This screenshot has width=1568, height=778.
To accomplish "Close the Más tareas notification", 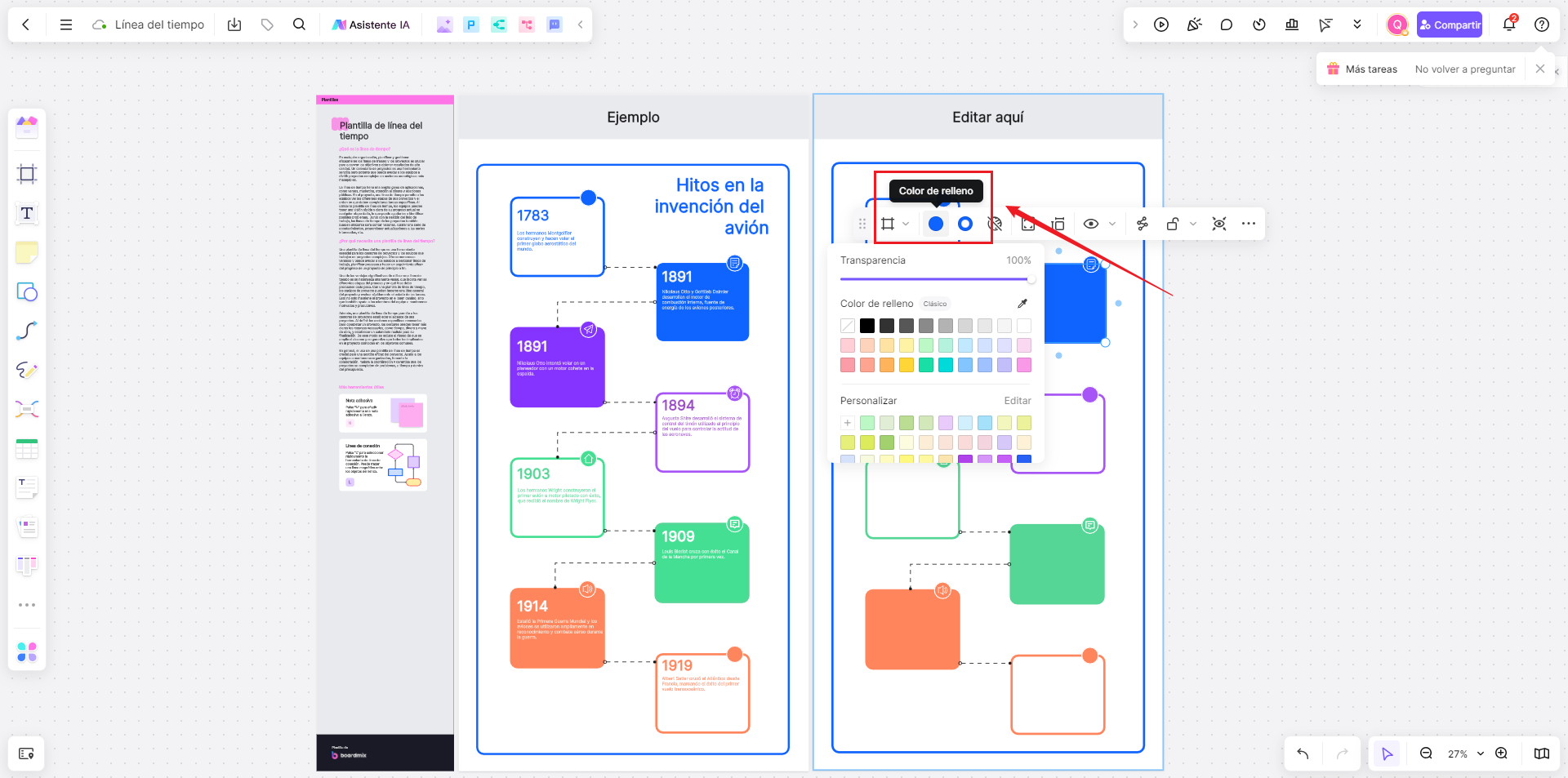I will pyautogui.click(x=1540, y=69).
